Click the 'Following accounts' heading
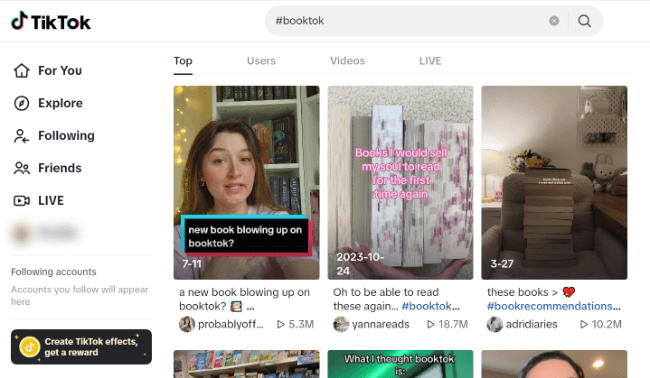Image resolution: width=650 pixels, height=378 pixels. click(53, 272)
